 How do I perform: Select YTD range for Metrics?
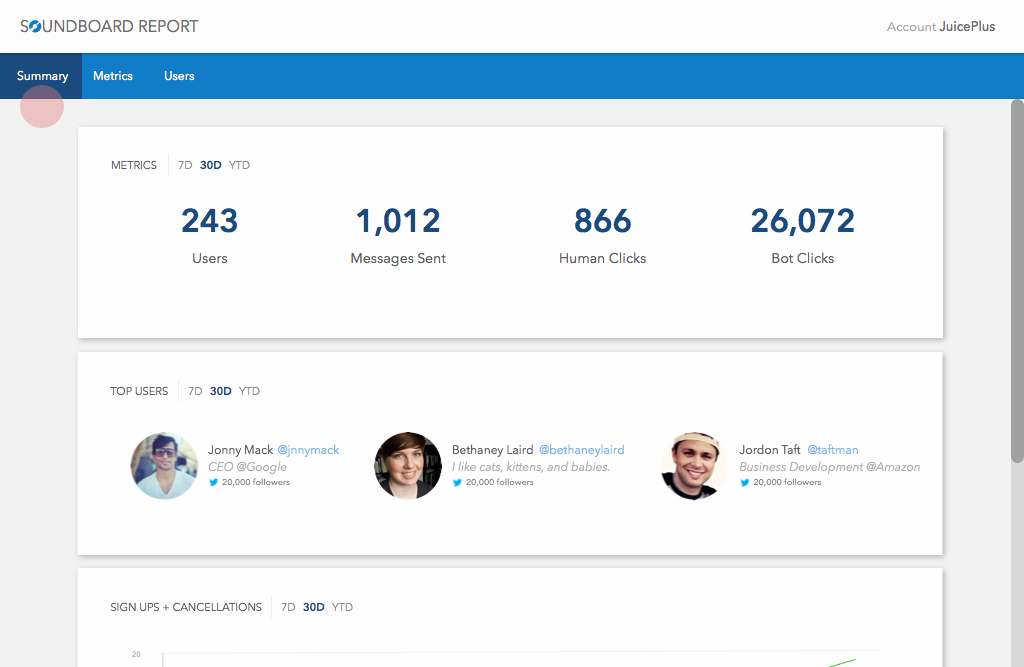pos(239,165)
